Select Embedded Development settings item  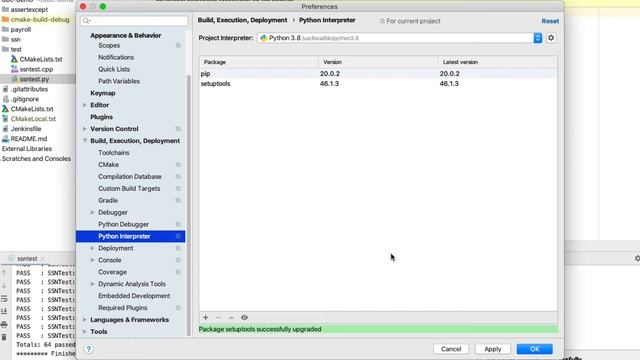134,296
